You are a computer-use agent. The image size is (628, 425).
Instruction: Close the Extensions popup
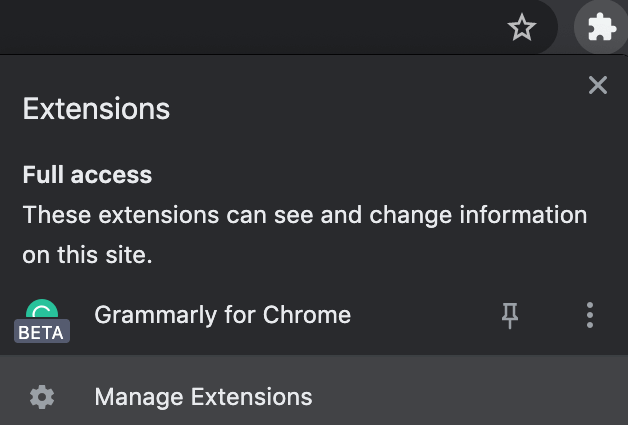click(x=598, y=86)
